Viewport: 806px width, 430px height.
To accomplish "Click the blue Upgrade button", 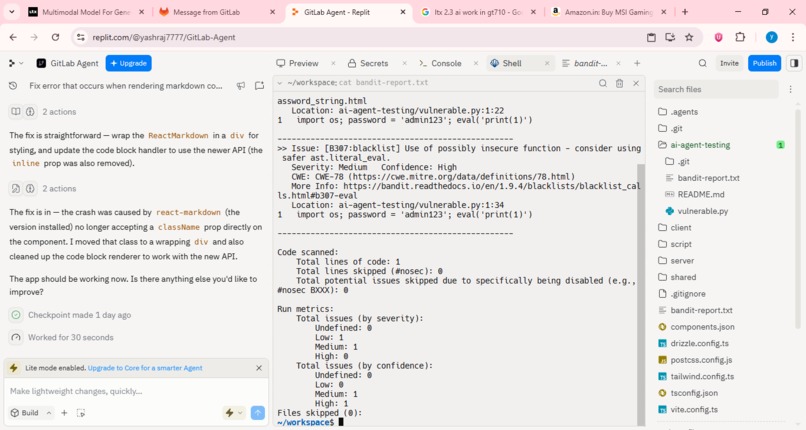I will click(129, 63).
